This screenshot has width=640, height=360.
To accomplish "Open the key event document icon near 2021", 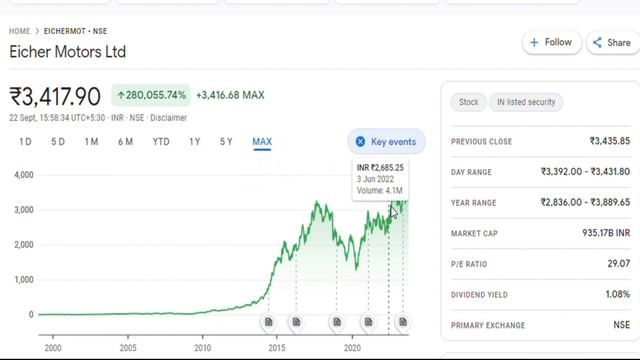I will point(368,322).
